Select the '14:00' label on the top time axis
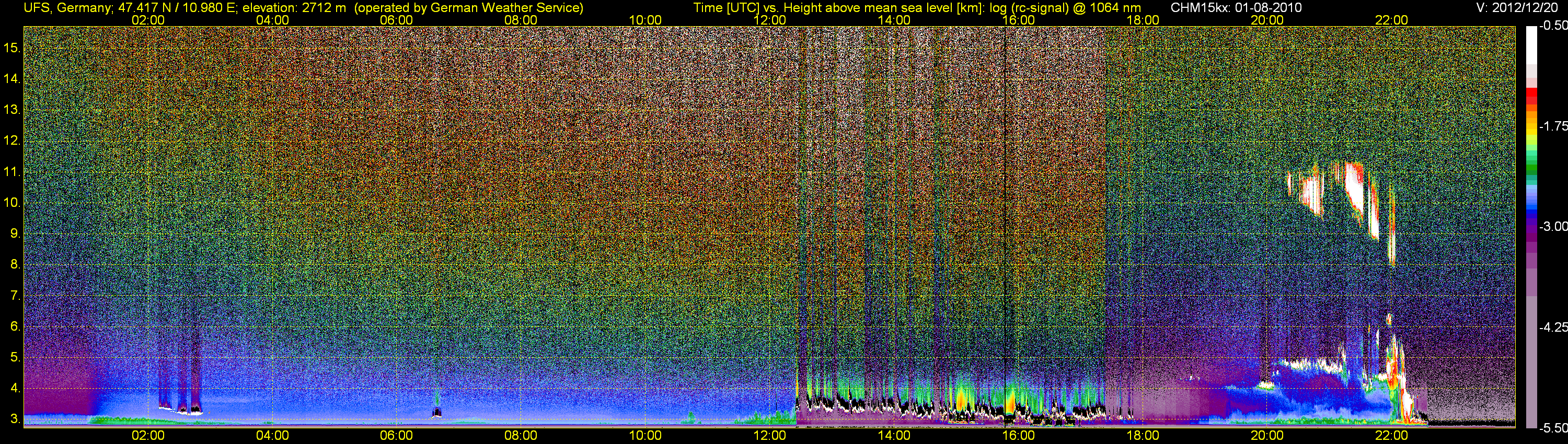Image resolution: width=1568 pixels, height=444 pixels. [x=894, y=20]
